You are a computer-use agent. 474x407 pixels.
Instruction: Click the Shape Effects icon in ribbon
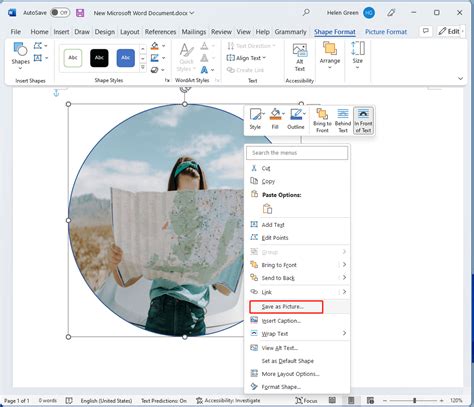[x=155, y=70]
